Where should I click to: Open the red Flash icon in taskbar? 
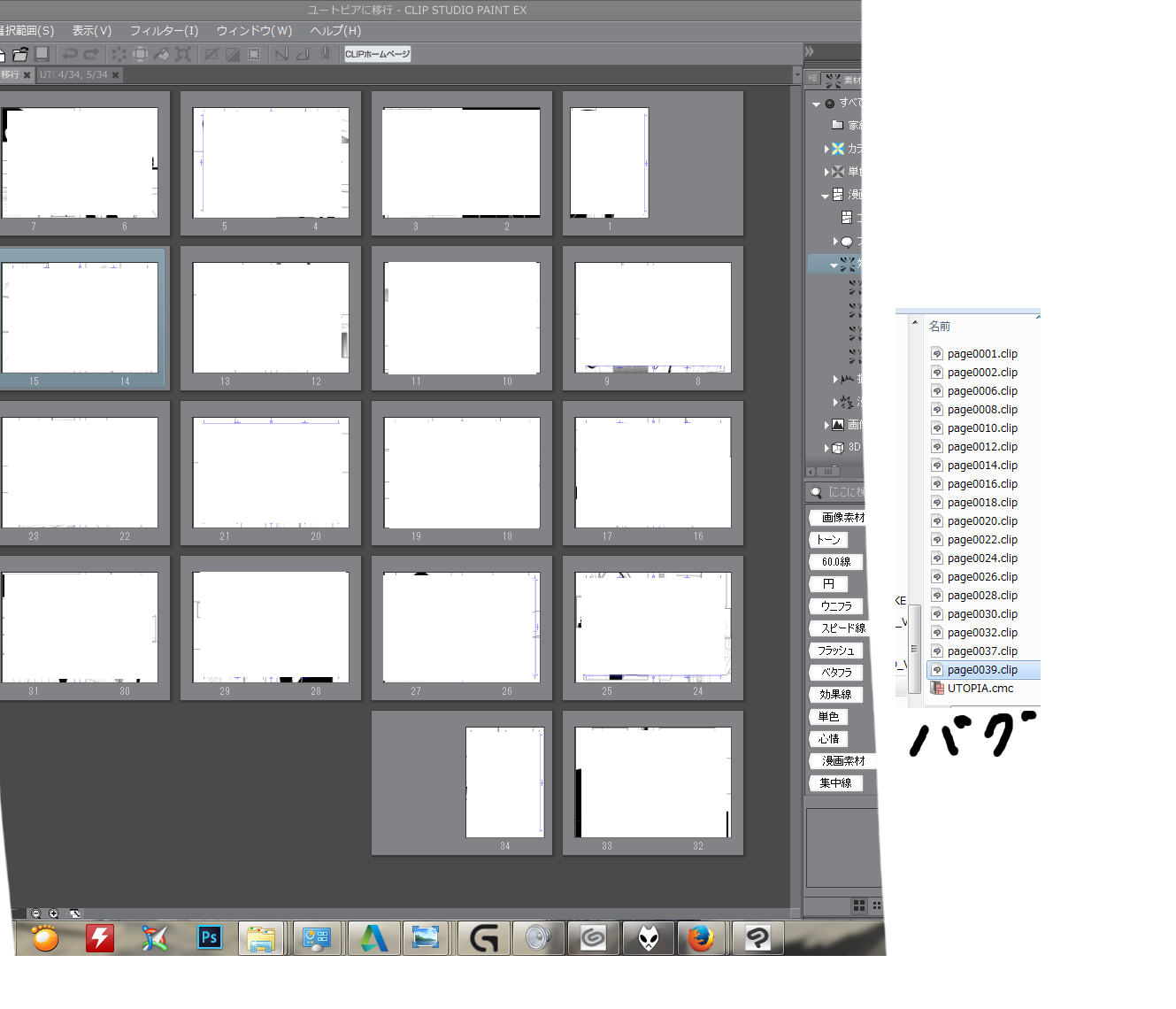(x=100, y=938)
